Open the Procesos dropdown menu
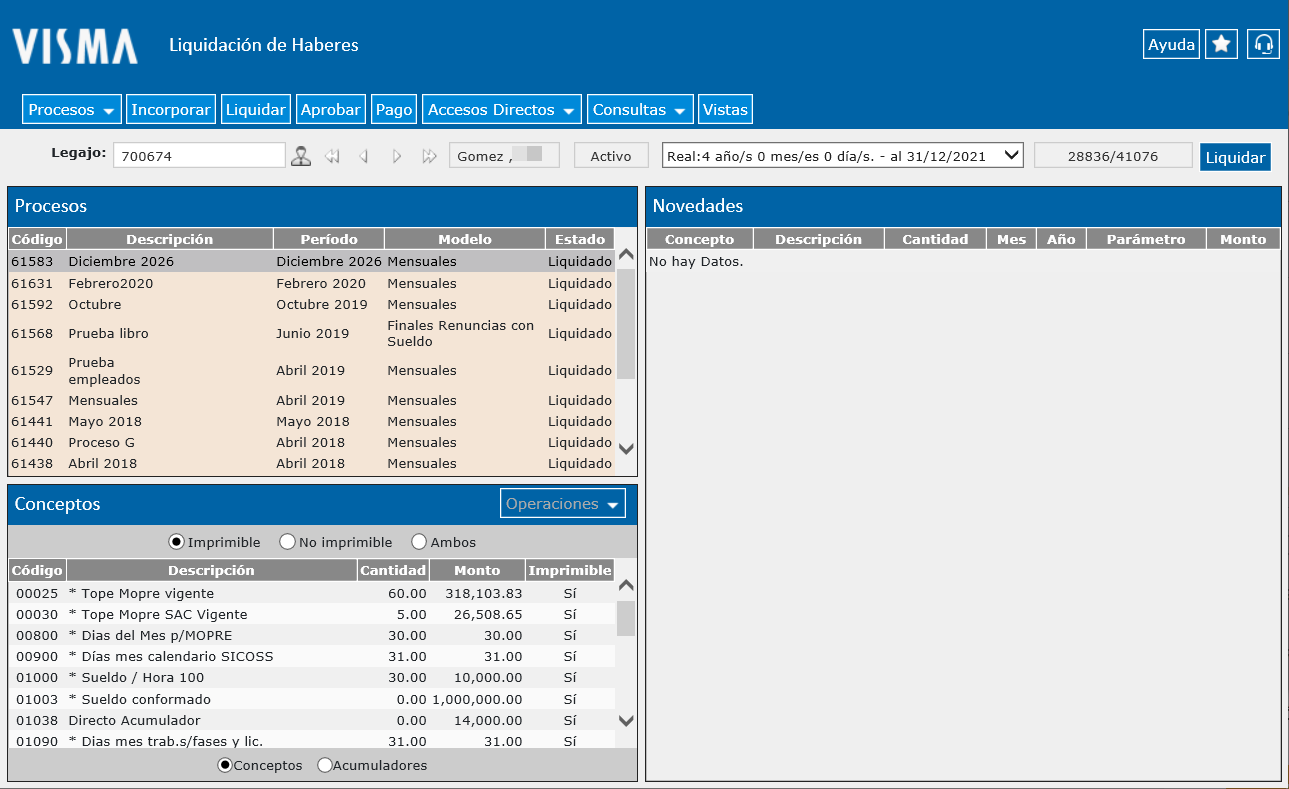 click(x=72, y=110)
